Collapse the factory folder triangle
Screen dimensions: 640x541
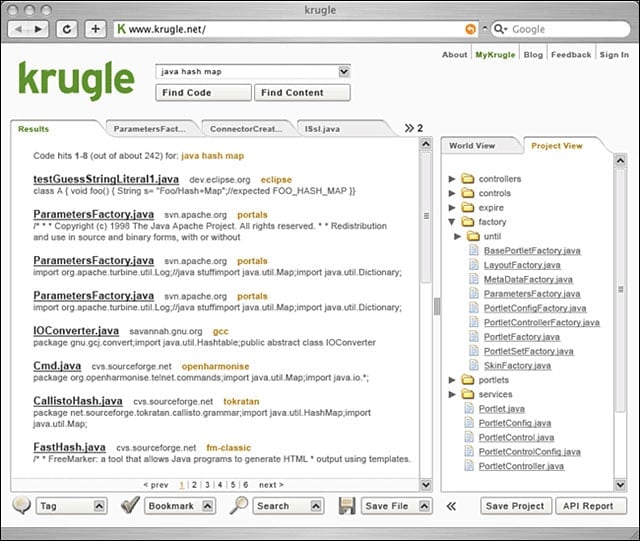click(452, 222)
